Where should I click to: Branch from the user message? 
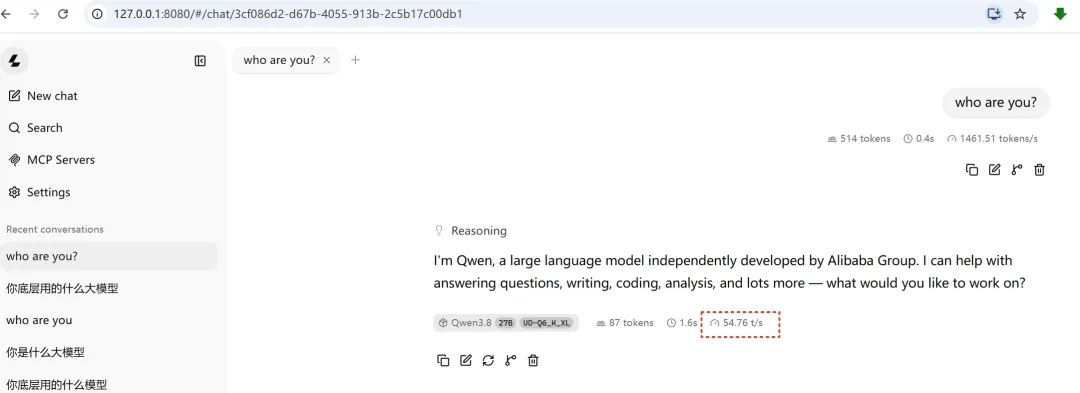point(1017,169)
